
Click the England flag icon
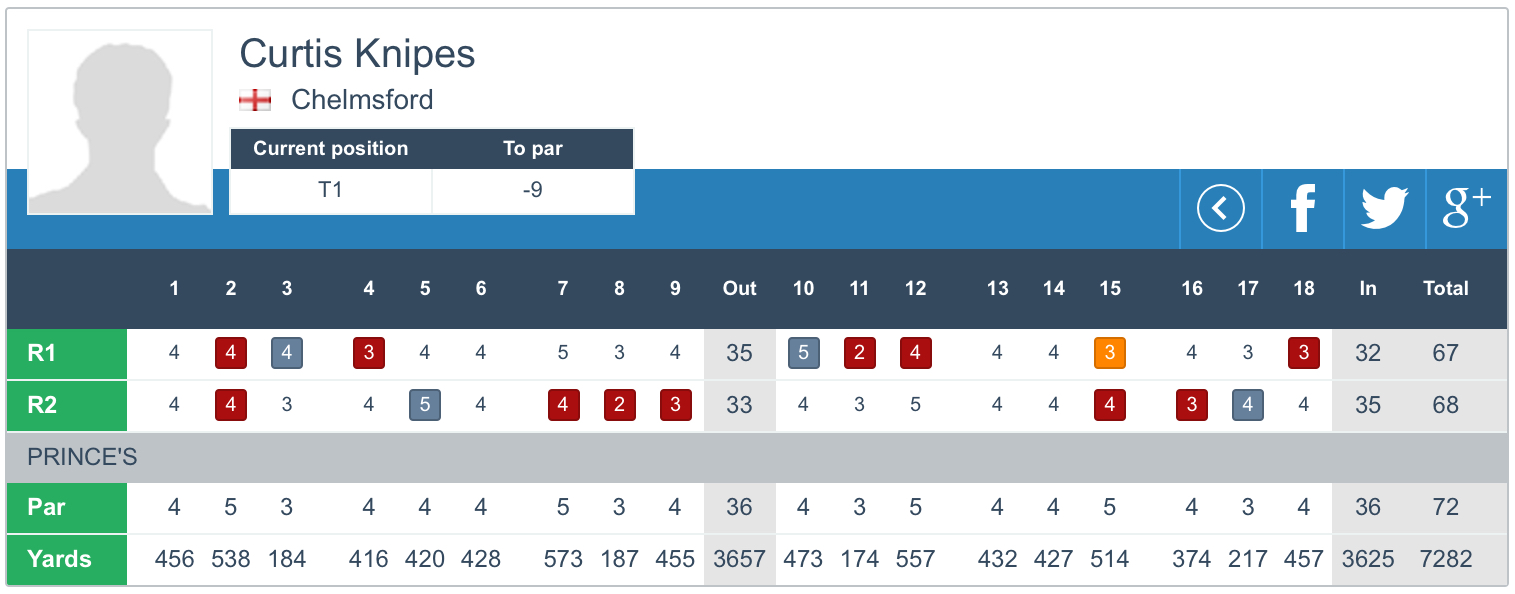[255, 100]
